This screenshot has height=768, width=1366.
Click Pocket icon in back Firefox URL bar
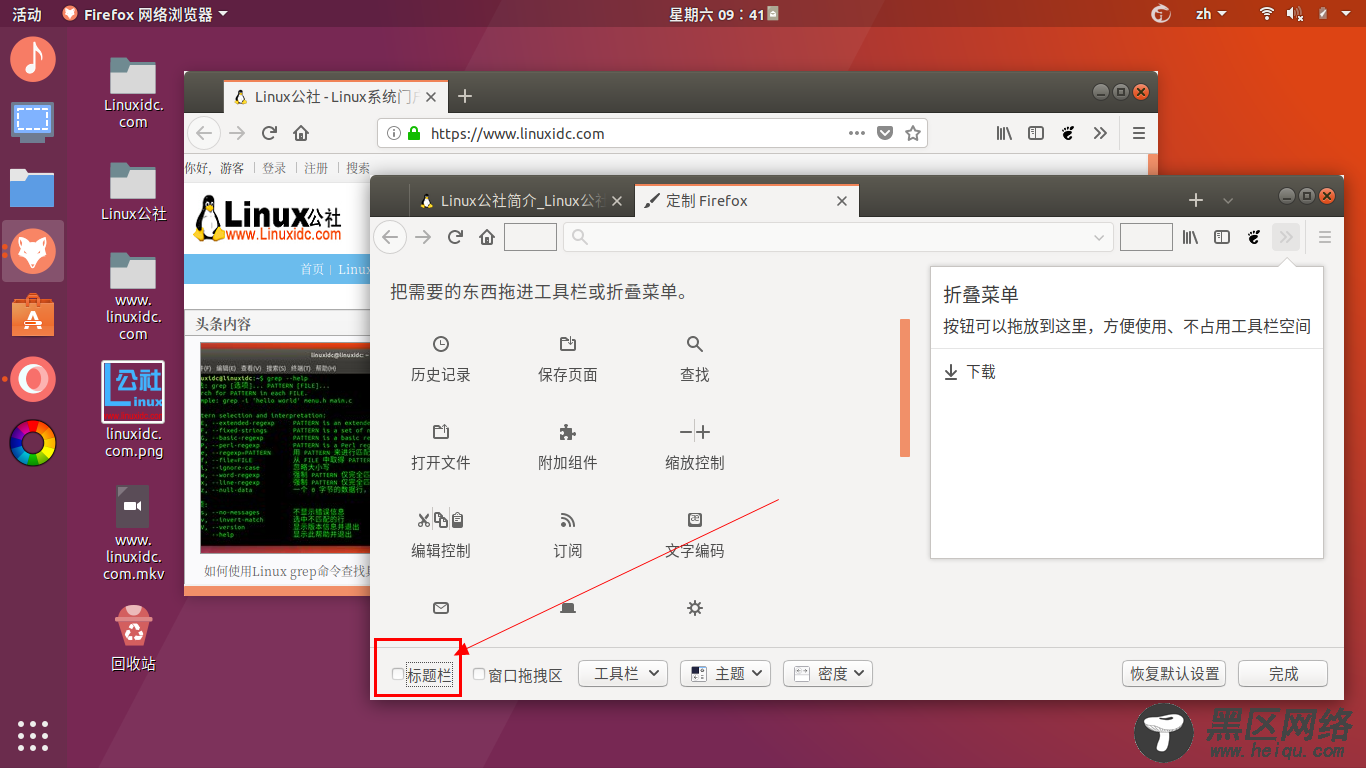pos(885,133)
